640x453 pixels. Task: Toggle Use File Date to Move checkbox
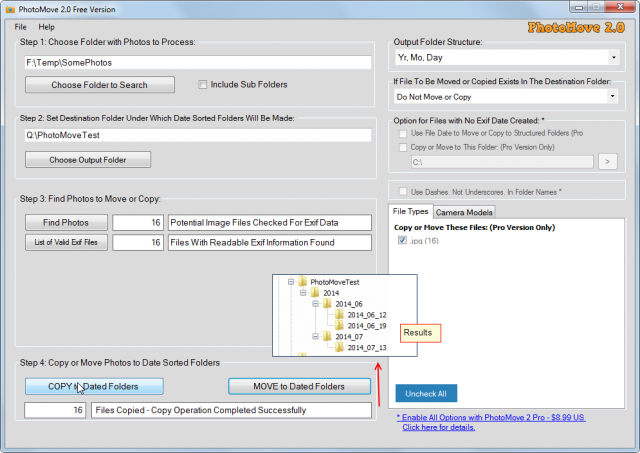403,133
